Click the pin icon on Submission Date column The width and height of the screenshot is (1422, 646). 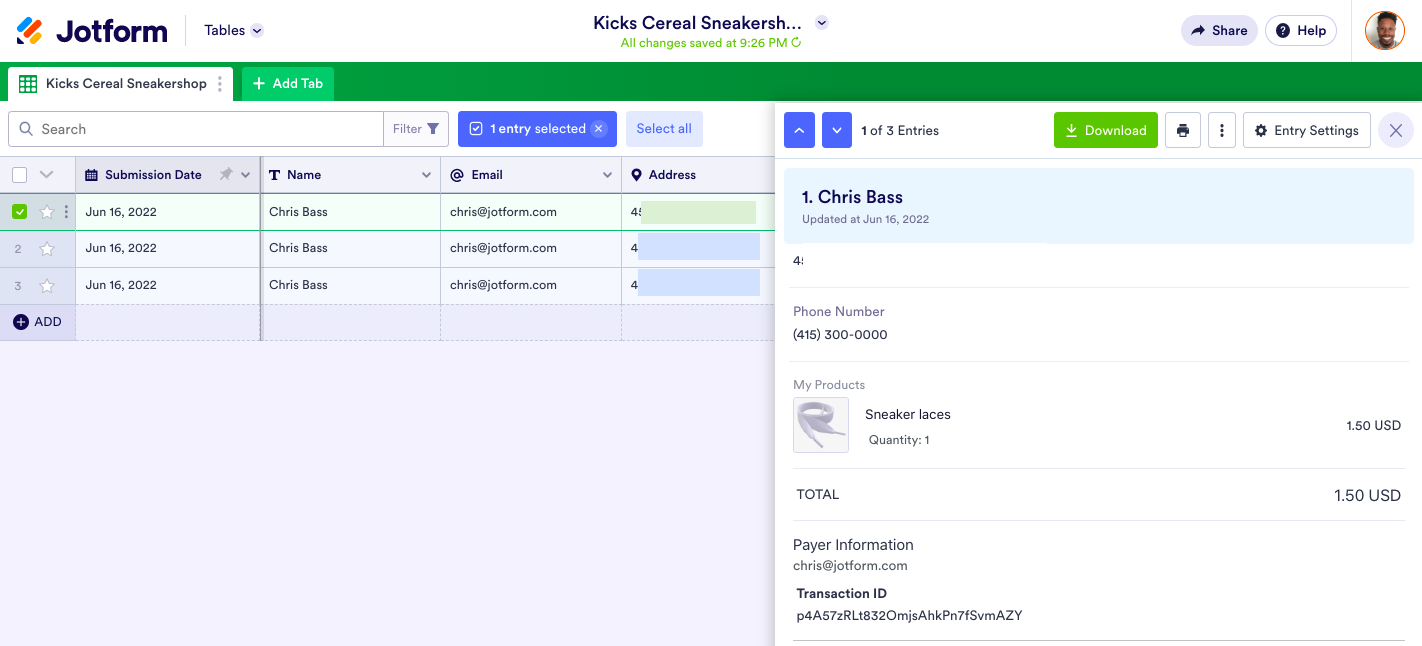coord(226,175)
